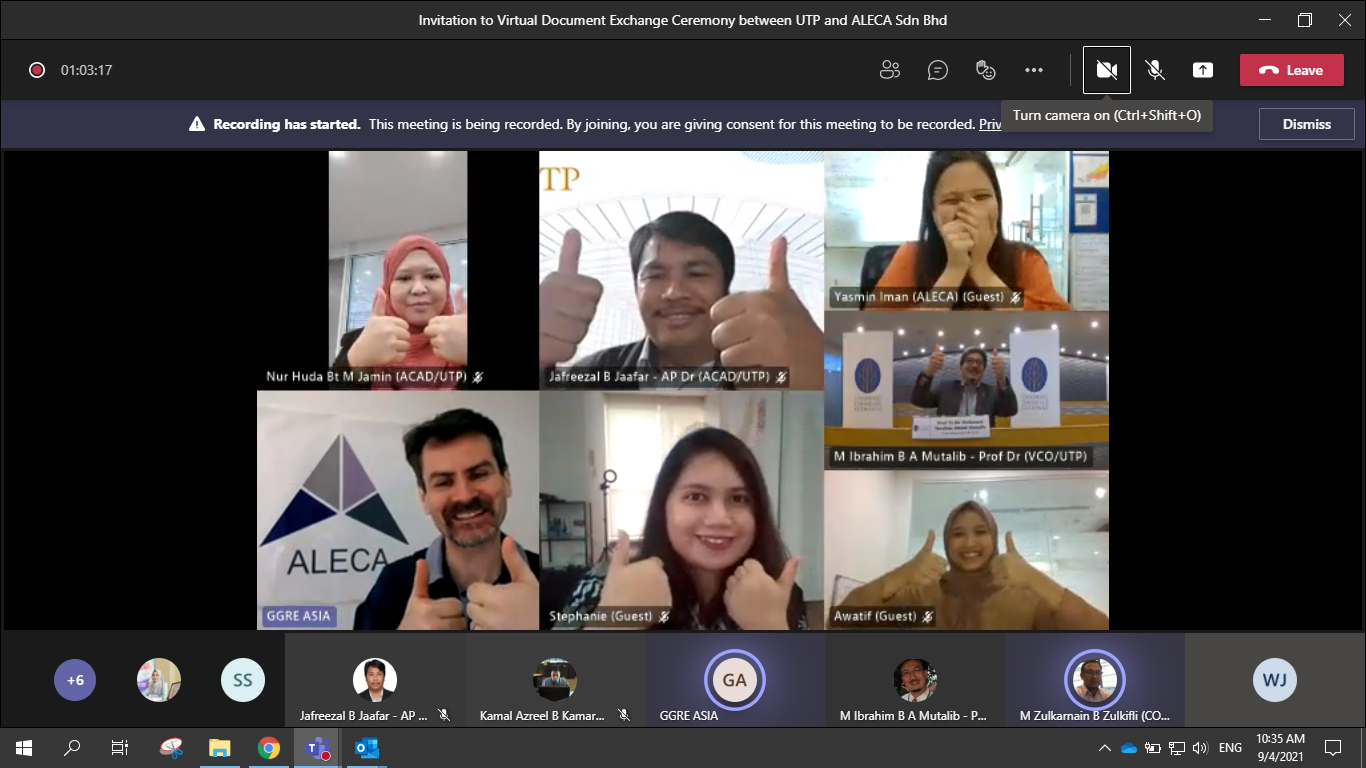This screenshot has height=768, width=1366.
Task: Click the recording warning triangle icon
Action: click(x=197, y=124)
